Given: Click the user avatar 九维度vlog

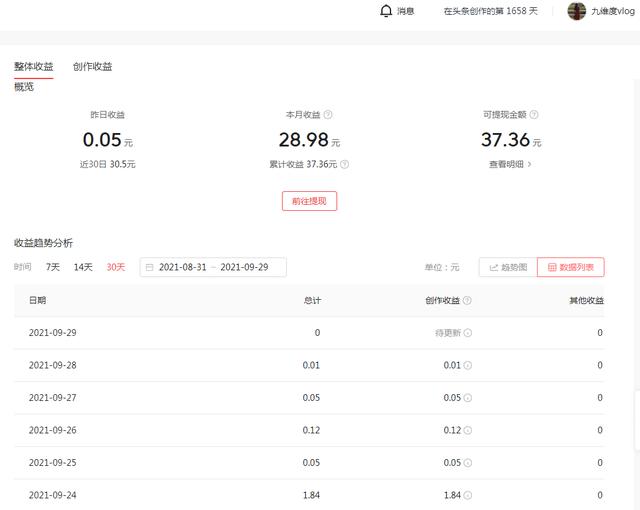Looking at the screenshot, I should pos(576,11).
